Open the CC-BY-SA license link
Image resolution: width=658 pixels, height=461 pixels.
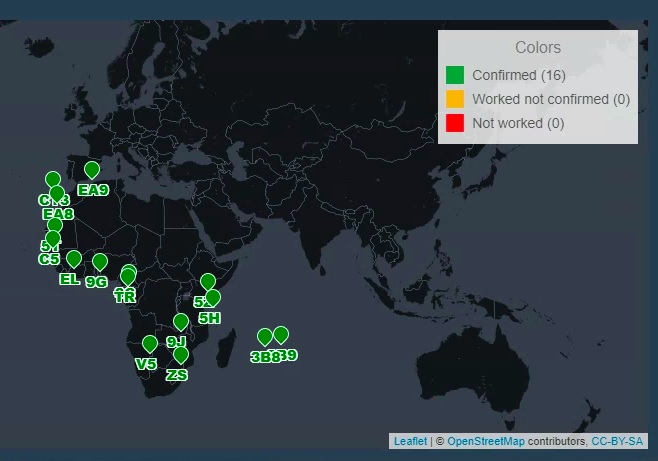617,441
